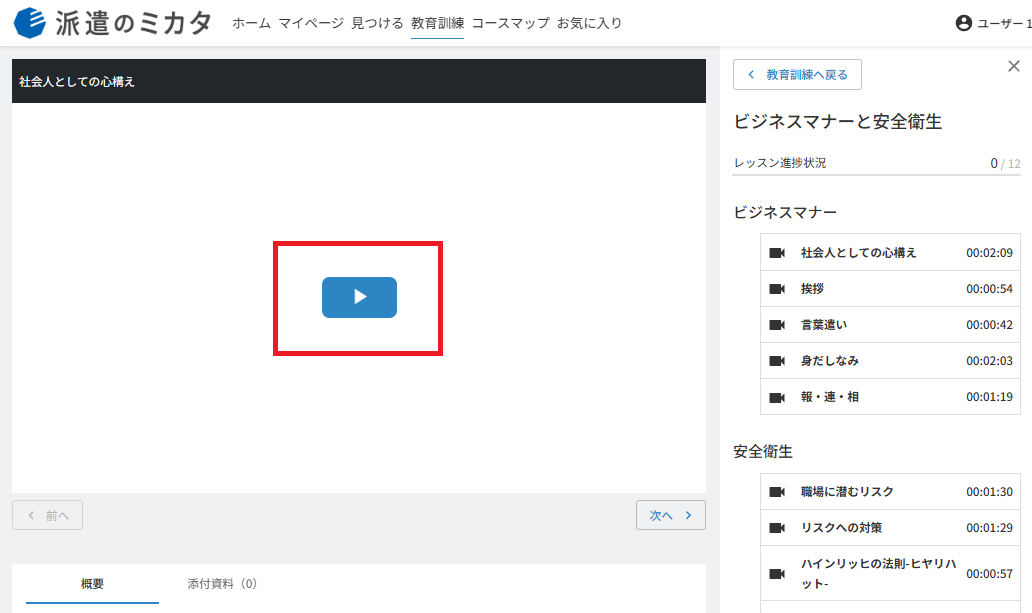
Task: Click the 派遣のミカタ logo icon
Action: click(x=30, y=23)
